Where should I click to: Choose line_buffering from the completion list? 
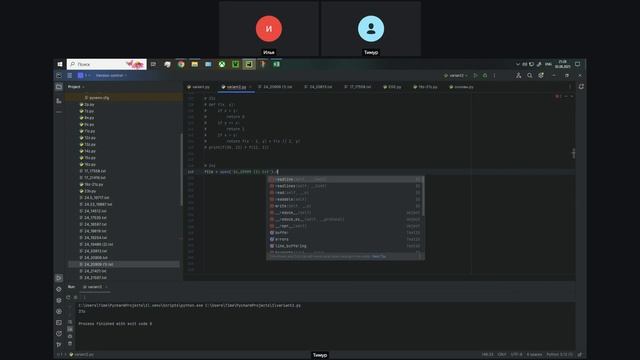[x=345, y=246]
